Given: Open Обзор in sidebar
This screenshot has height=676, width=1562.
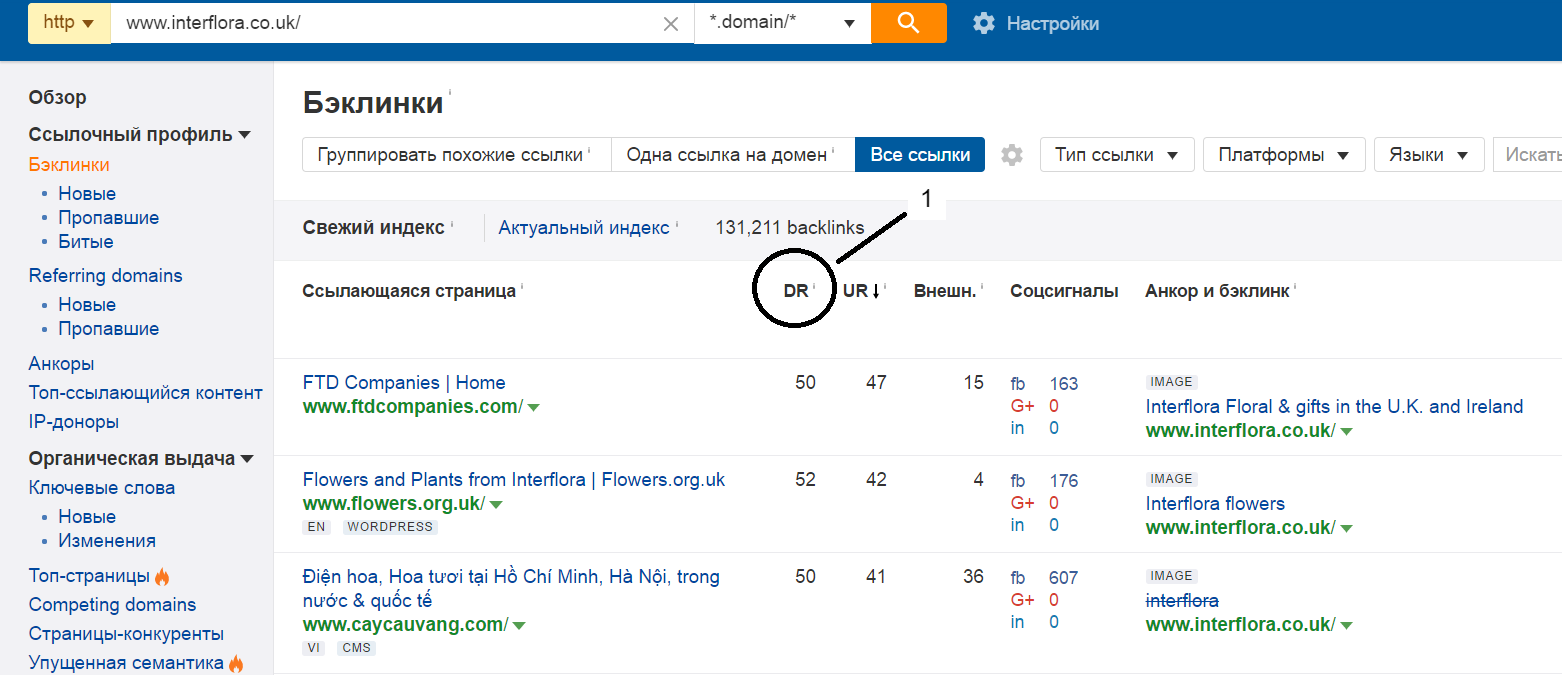Looking at the screenshot, I should point(57,97).
